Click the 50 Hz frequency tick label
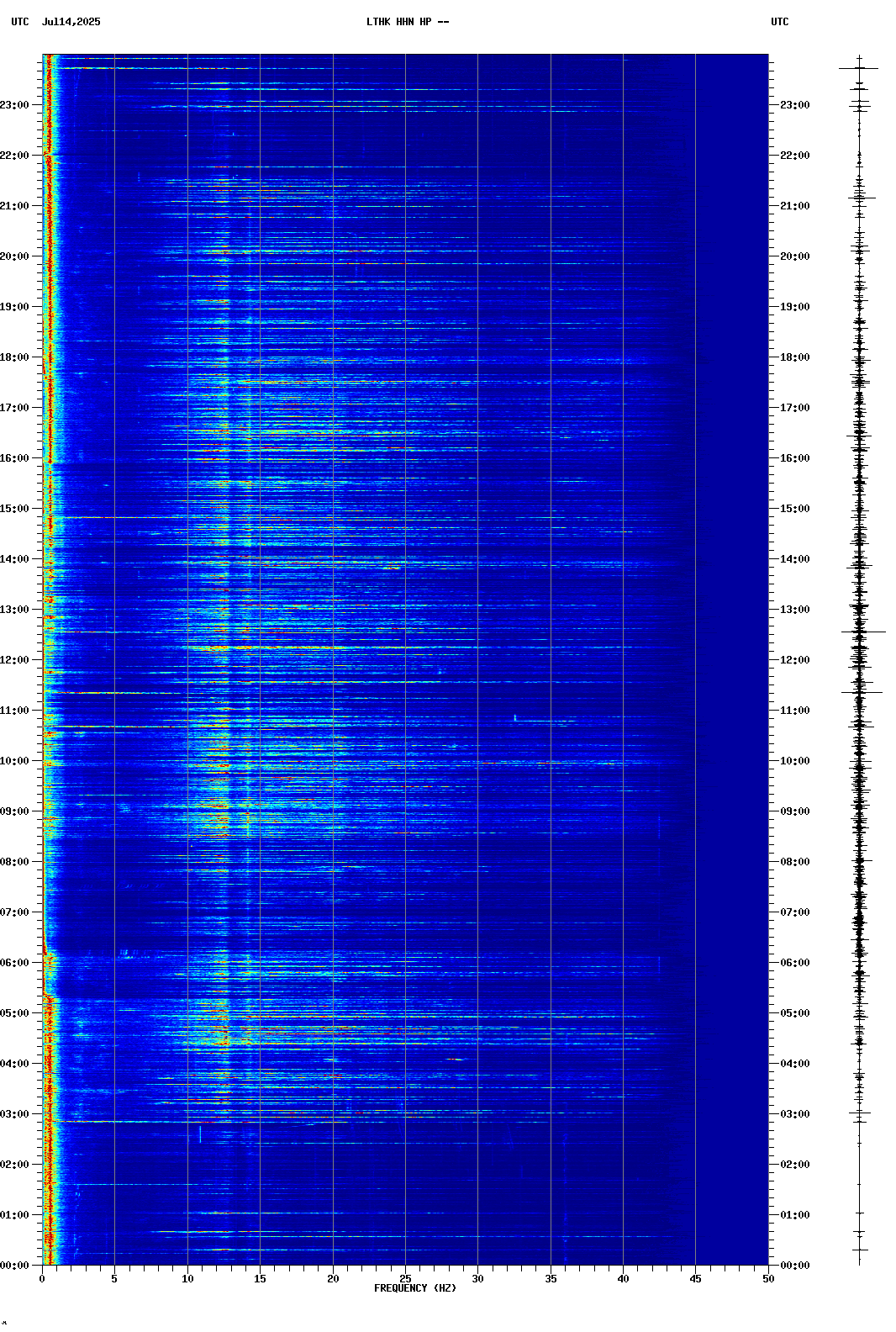 pos(768,1279)
